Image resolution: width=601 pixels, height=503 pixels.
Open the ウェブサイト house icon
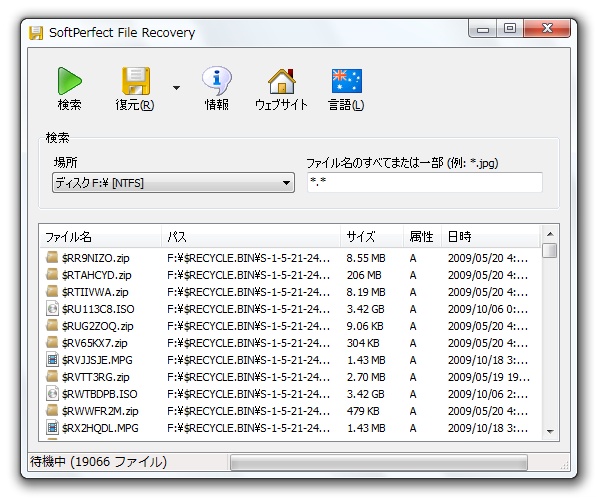pyautogui.click(x=282, y=81)
